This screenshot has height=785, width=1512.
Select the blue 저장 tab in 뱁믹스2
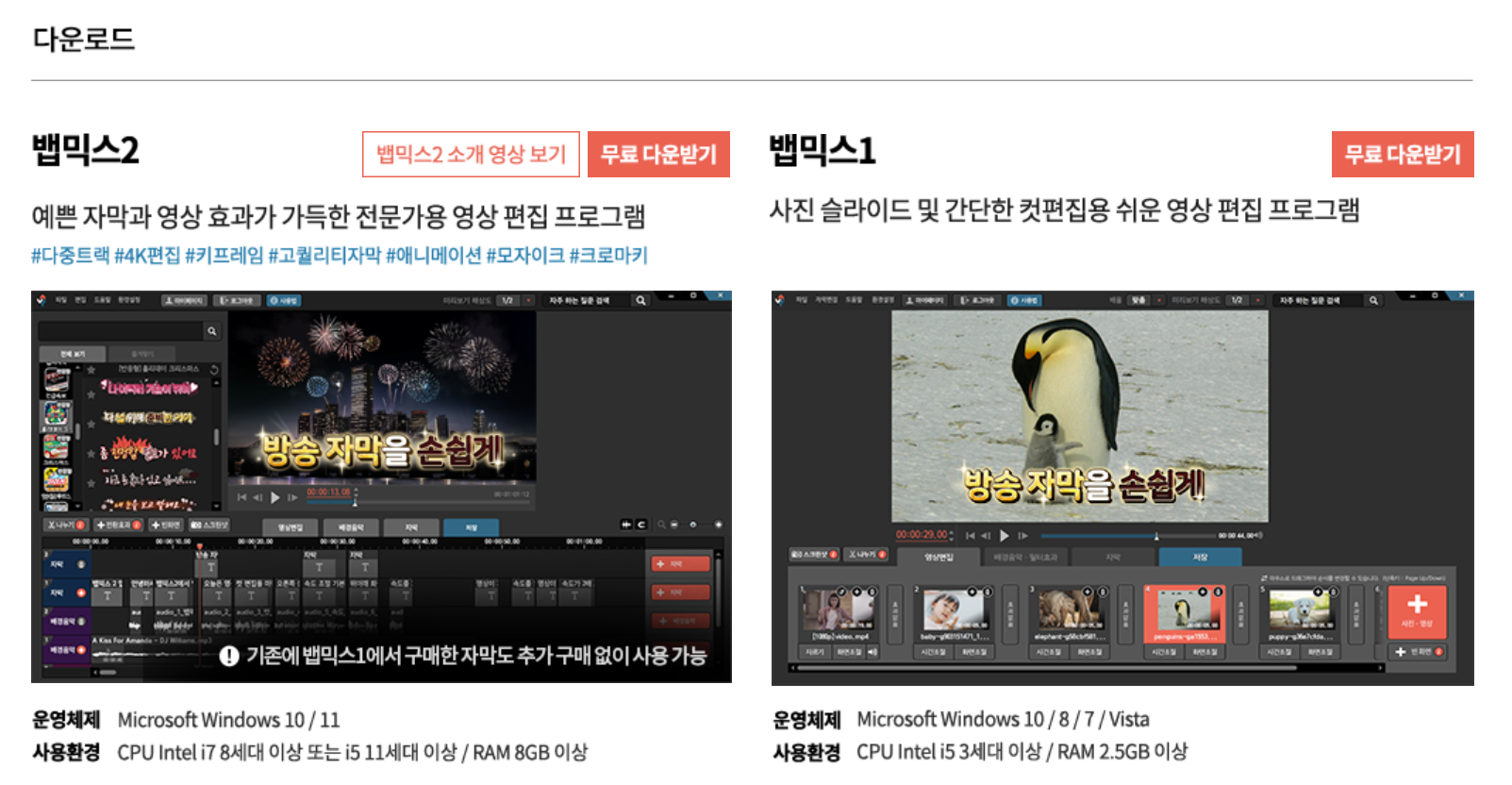(x=471, y=527)
